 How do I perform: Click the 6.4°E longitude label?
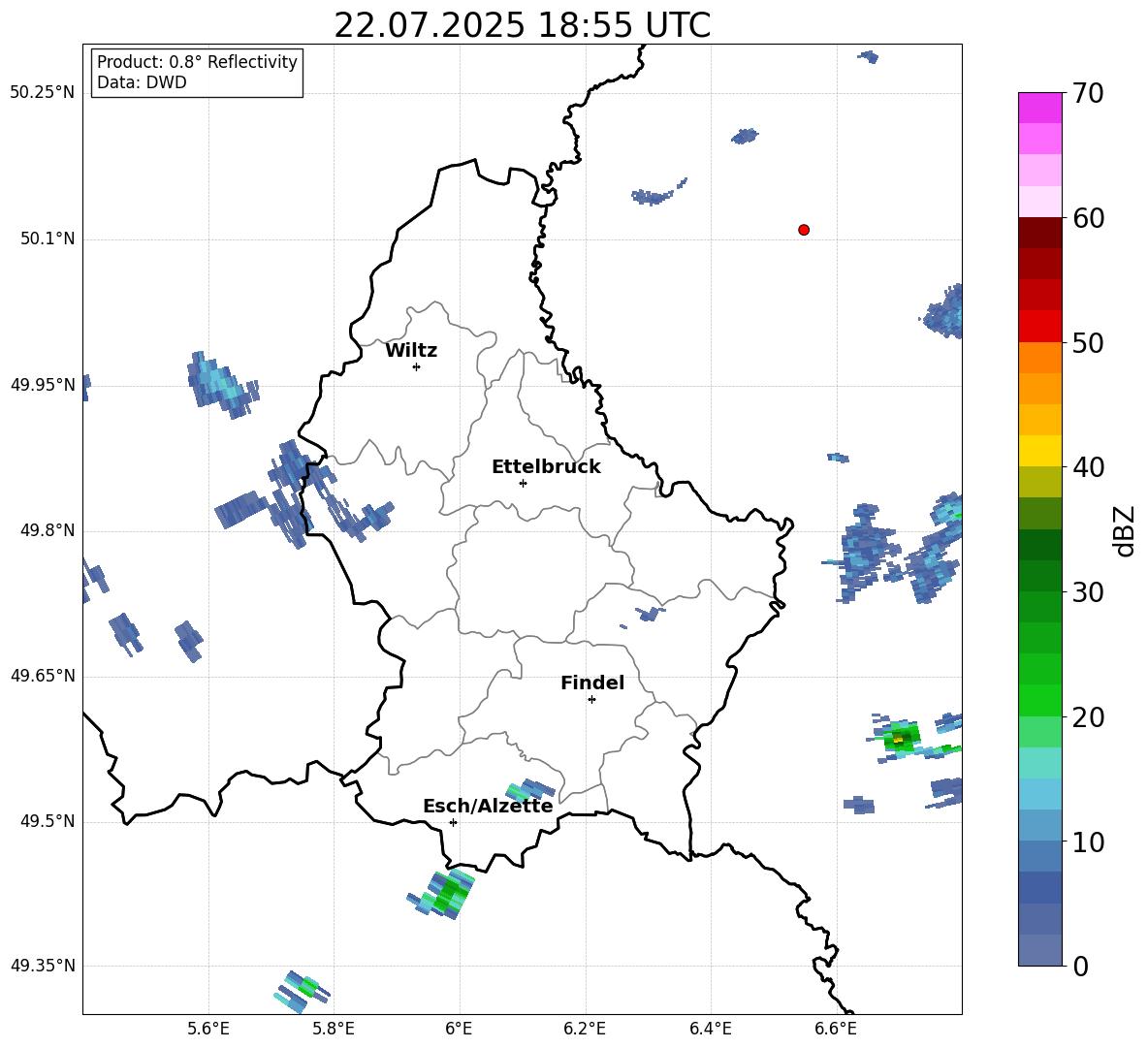tap(710, 1029)
